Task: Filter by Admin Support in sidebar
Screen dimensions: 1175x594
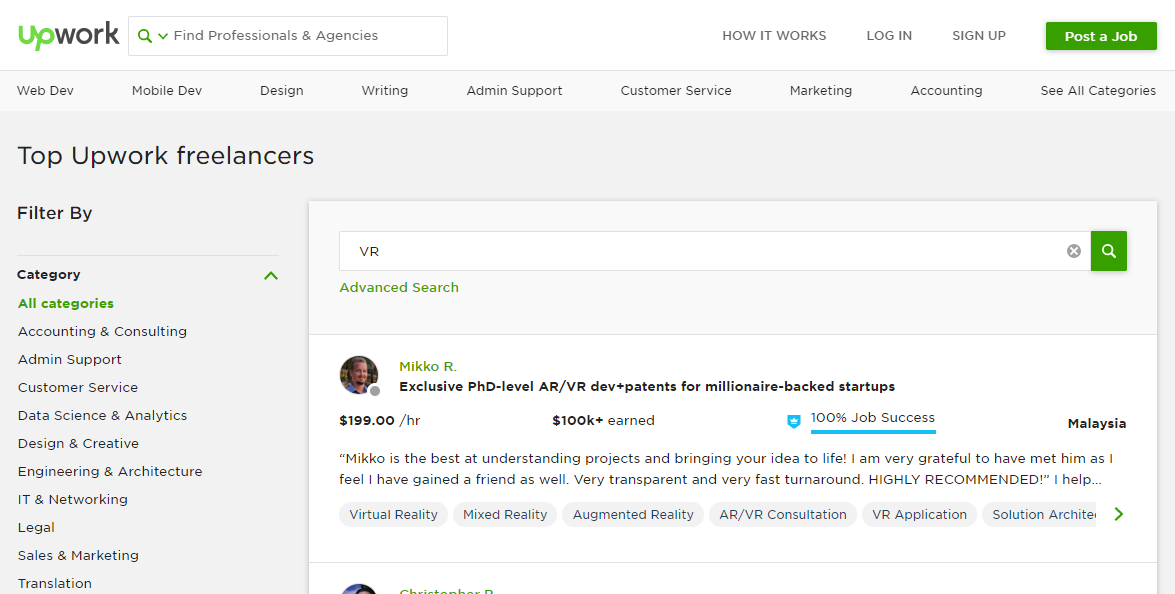Action: pyautogui.click(x=70, y=360)
